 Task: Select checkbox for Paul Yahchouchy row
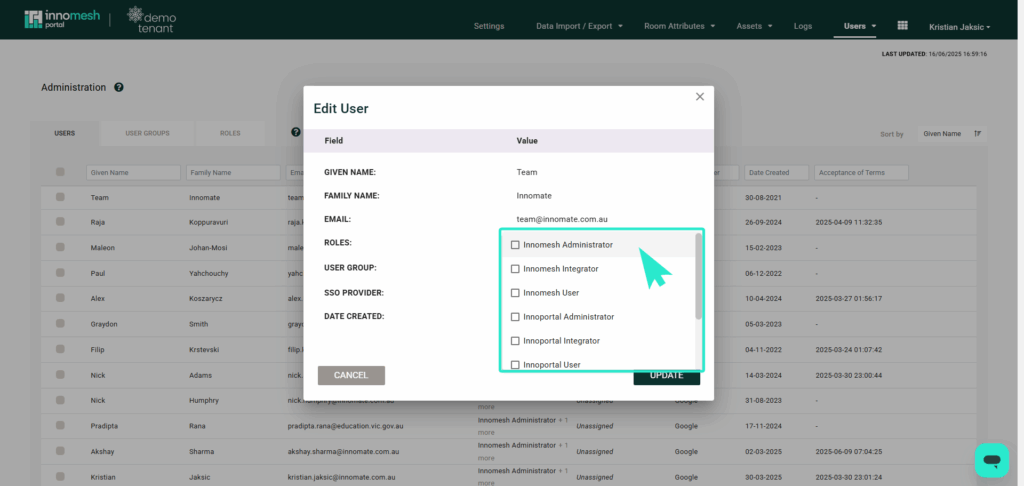point(60,272)
